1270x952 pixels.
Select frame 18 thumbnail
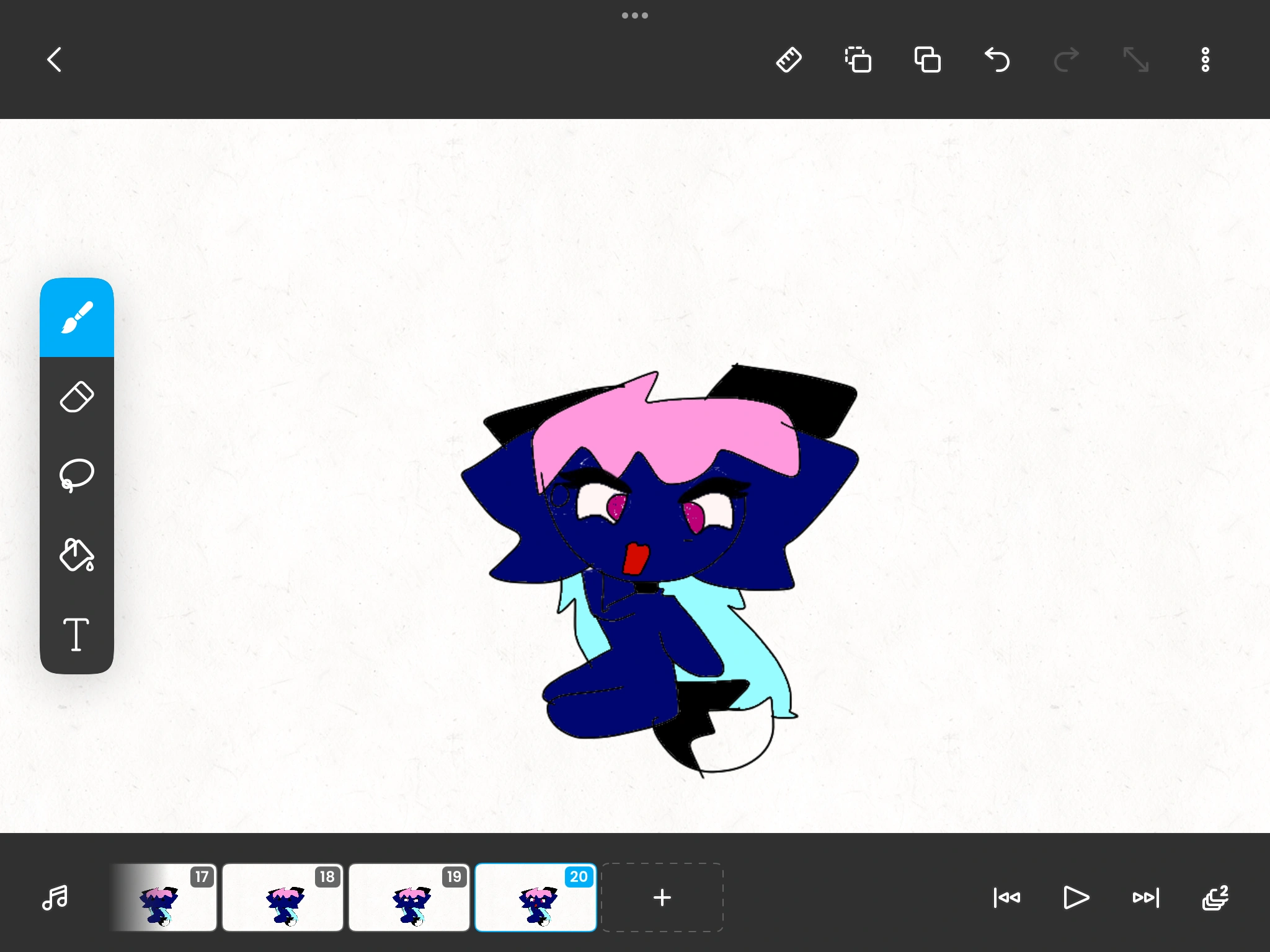[283, 897]
